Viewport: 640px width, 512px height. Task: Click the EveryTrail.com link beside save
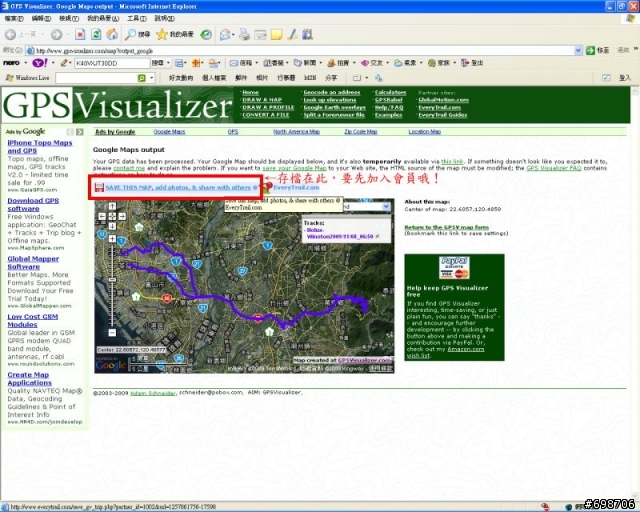[296, 187]
